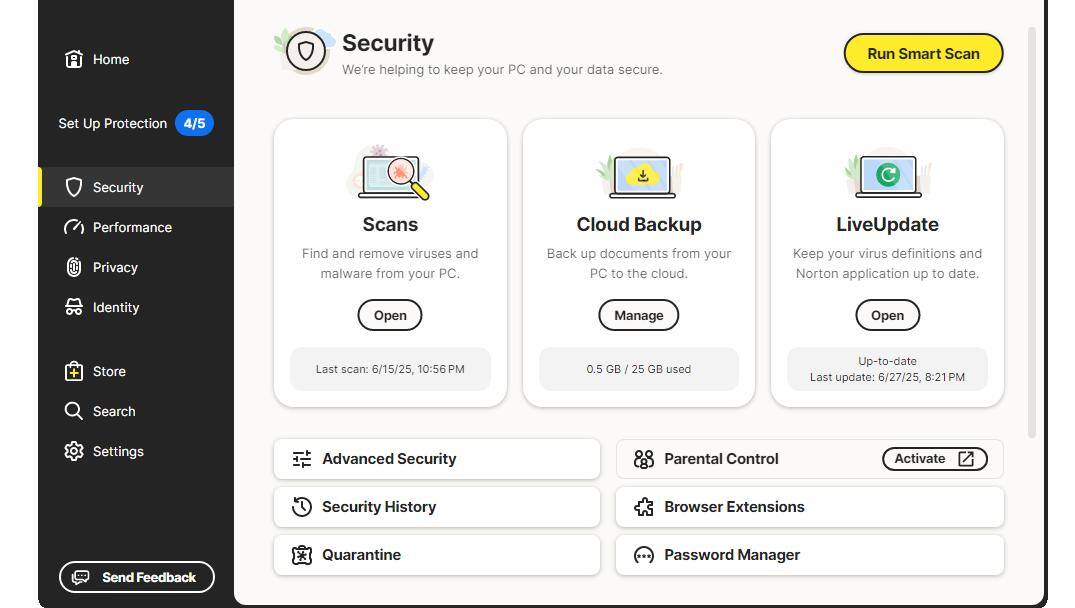Click the Parental Control family icon
Viewport: 1075px width, 608px height.
(x=644, y=459)
